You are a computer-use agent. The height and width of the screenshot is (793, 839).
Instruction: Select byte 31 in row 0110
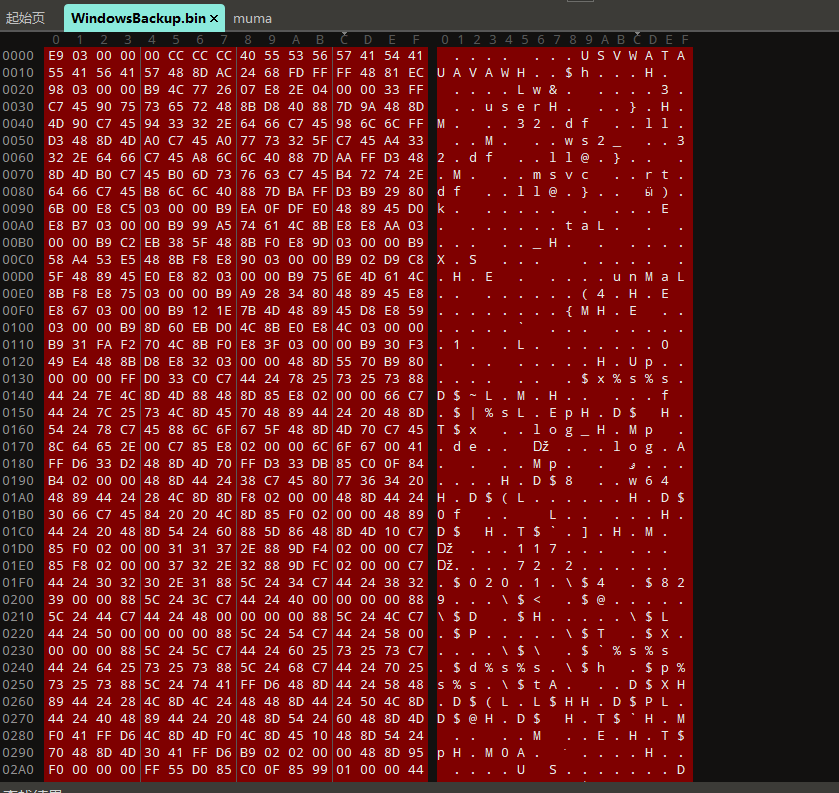click(x=80, y=345)
